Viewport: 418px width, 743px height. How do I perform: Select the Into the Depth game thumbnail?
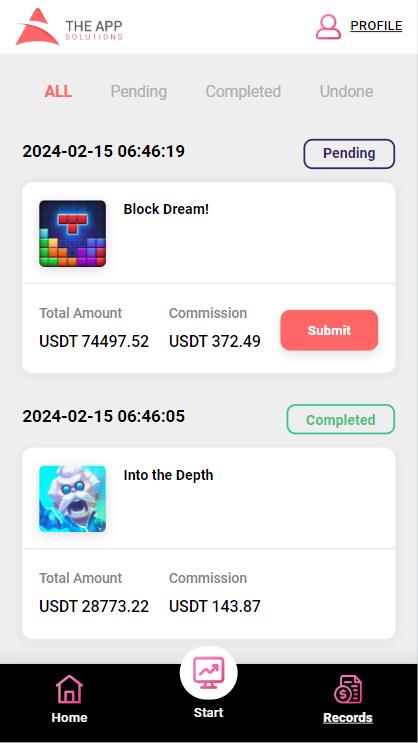[x=73, y=498]
